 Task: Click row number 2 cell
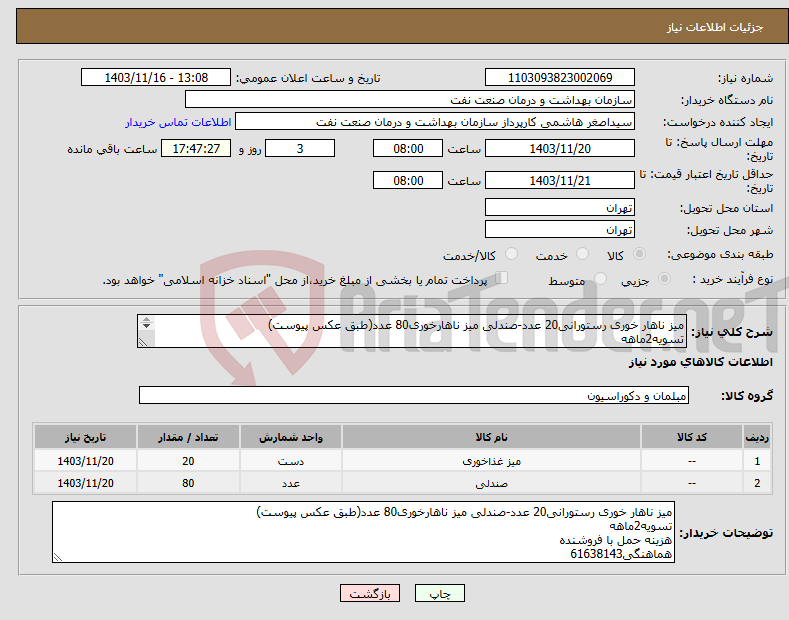[757, 483]
